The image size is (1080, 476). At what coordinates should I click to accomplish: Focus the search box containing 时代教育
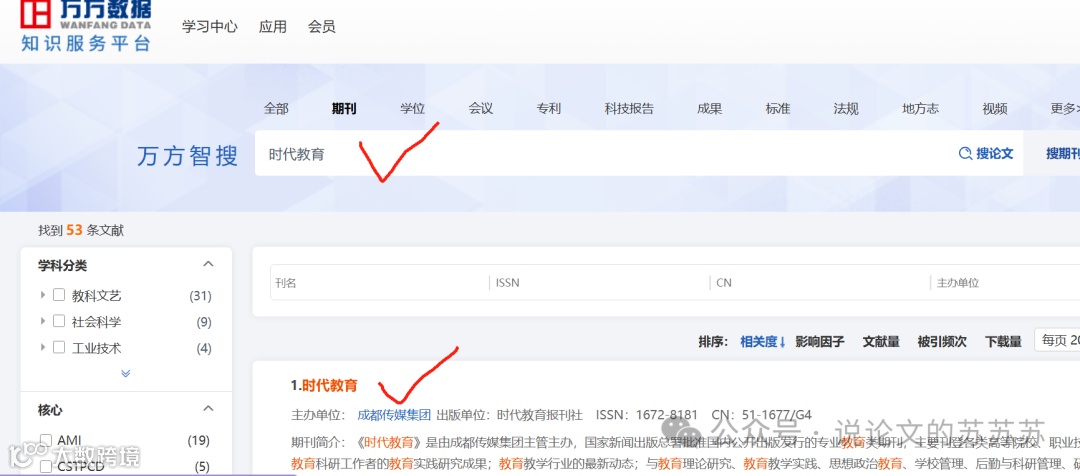599,153
